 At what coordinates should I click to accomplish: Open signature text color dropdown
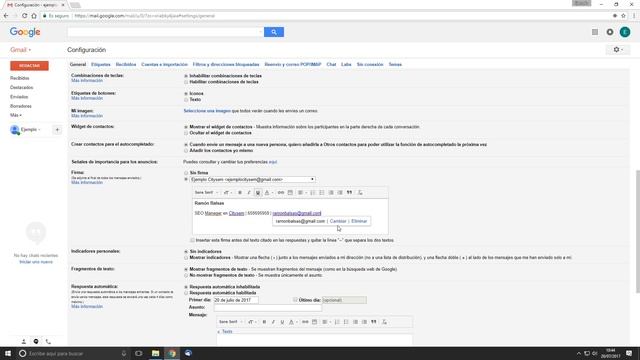click(x=269, y=192)
